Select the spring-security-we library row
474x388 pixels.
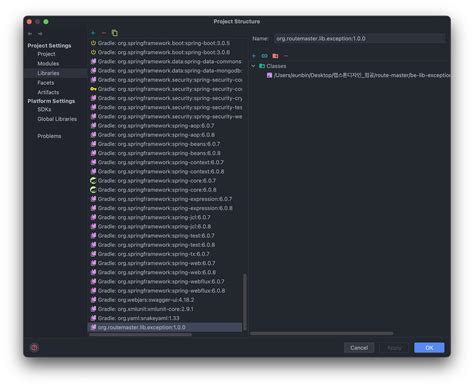[x=166, y=117]
